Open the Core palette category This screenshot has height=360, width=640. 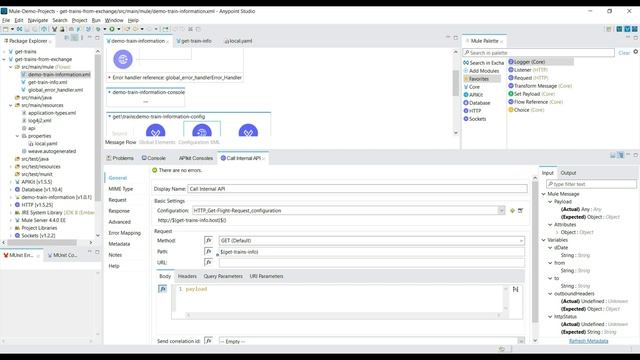pyautogui.click(x=472, y=87)
